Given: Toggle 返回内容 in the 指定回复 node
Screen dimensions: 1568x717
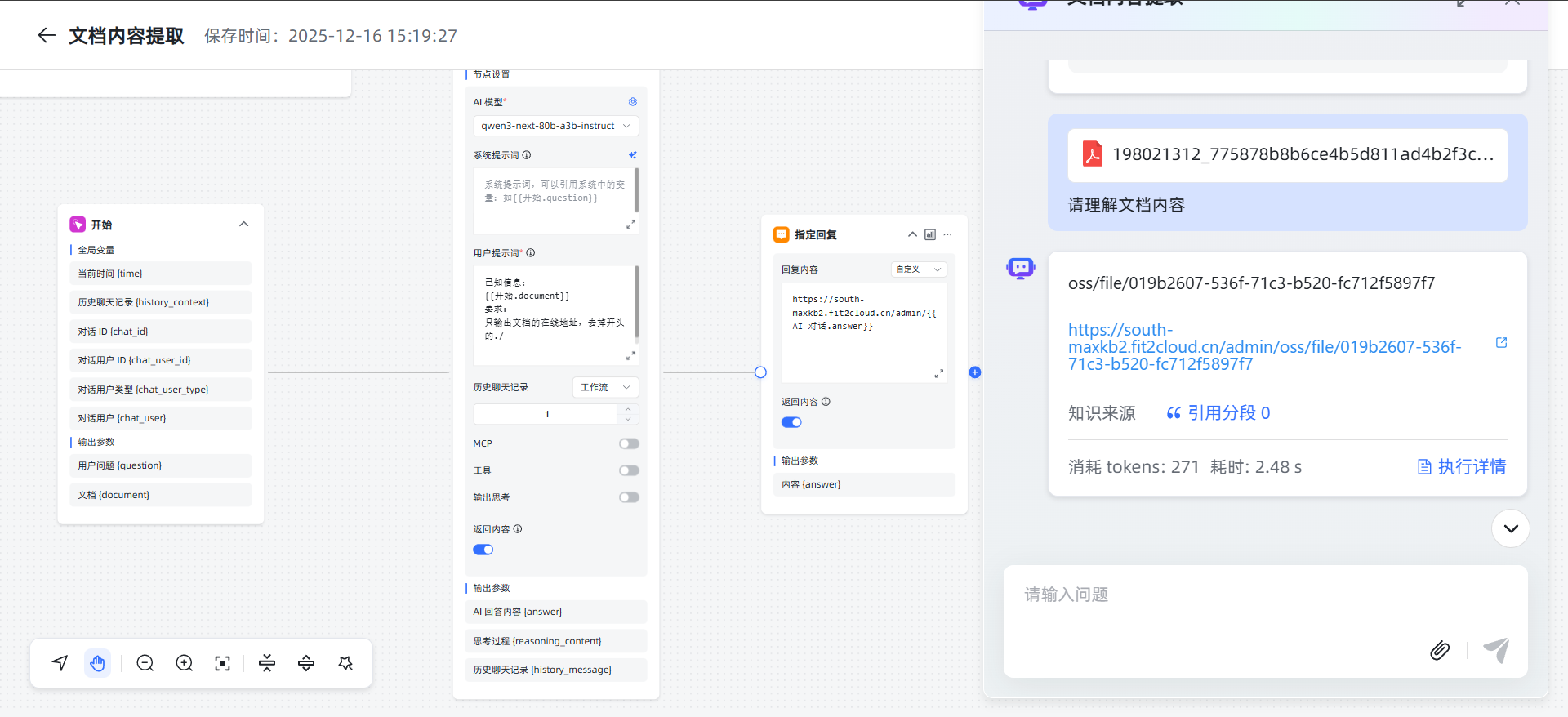Looking at the screenshot, I should pos(791,422).
